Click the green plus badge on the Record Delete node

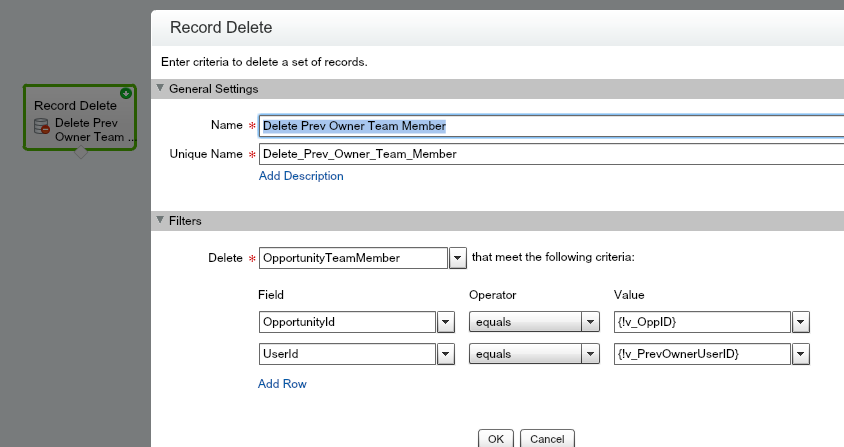[126, 93]
